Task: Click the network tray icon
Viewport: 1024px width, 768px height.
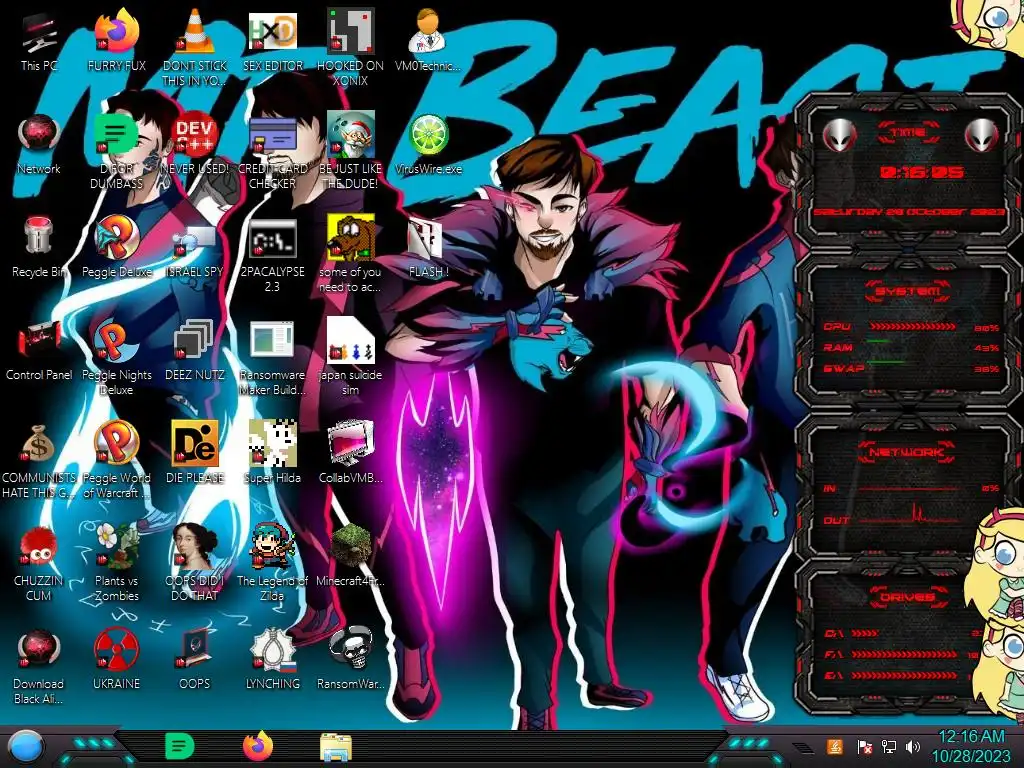Action: click(888, 746)
